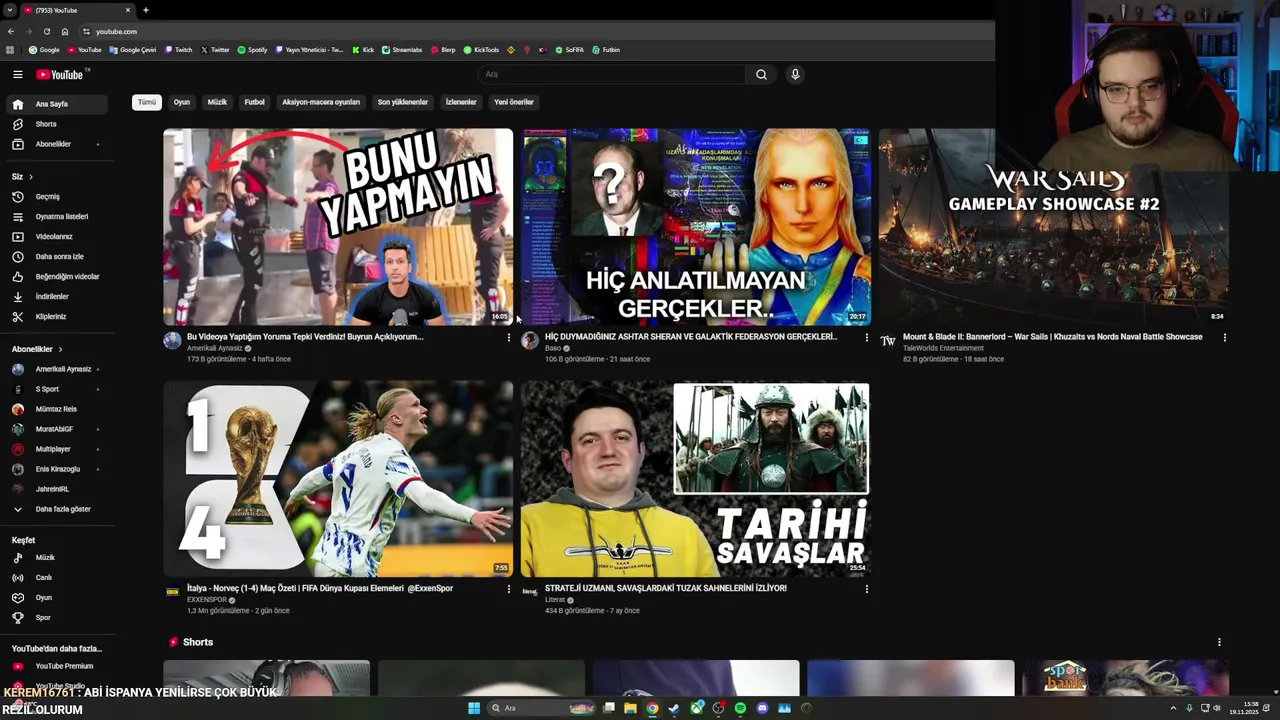1280x720 pixels.
Task: Click the YouTube search input field
Action: coord(612,74)
